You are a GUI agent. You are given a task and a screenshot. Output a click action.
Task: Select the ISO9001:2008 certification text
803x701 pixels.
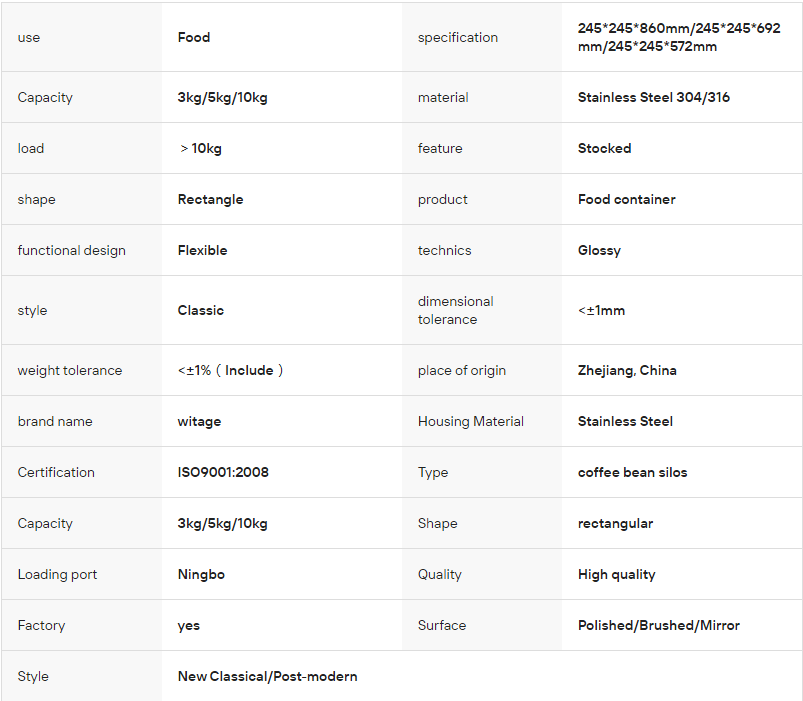click(223, 472)
